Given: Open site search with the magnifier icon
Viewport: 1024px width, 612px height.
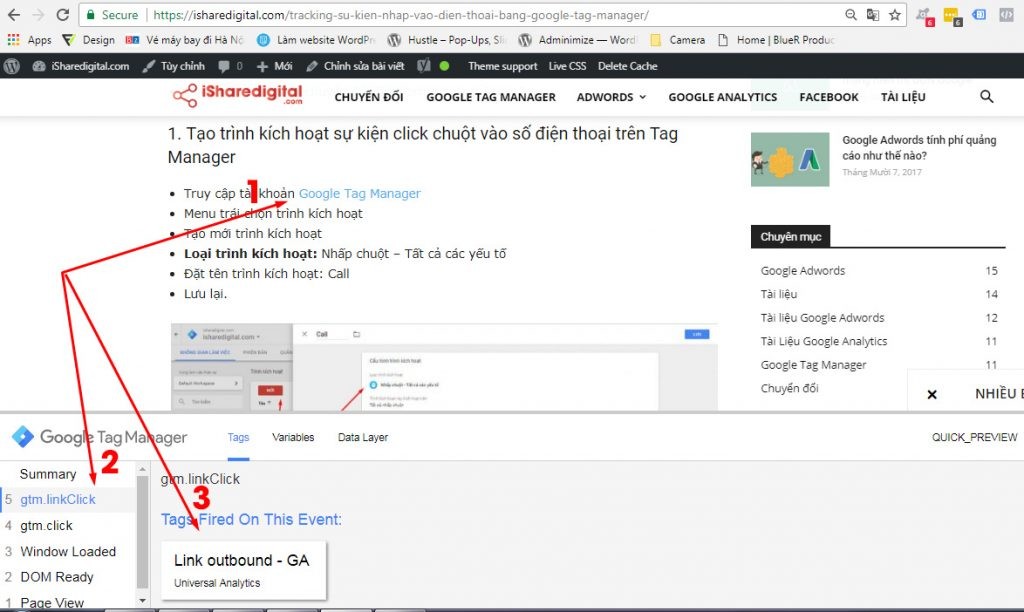Looking at the screenshot, I should (x=986, y=97).
